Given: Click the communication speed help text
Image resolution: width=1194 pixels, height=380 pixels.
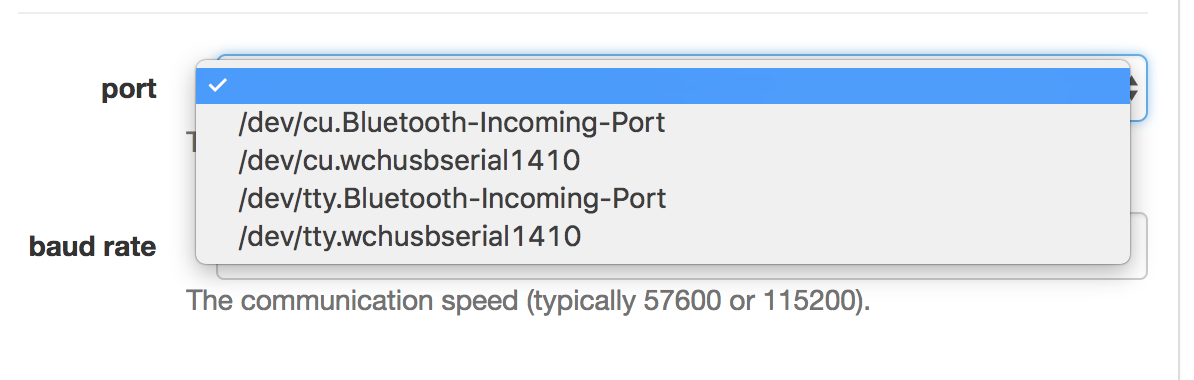Looking at the screenshot, I should pos(528,302).
